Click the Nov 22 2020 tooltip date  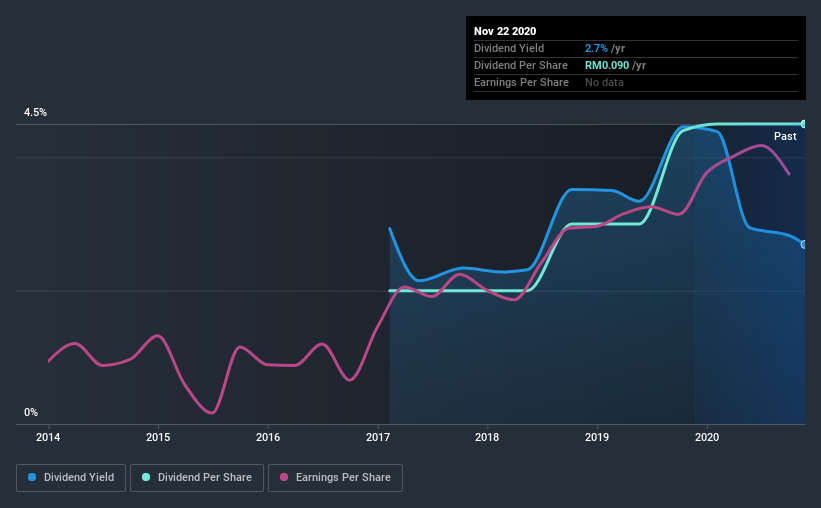tap(505, 31)
